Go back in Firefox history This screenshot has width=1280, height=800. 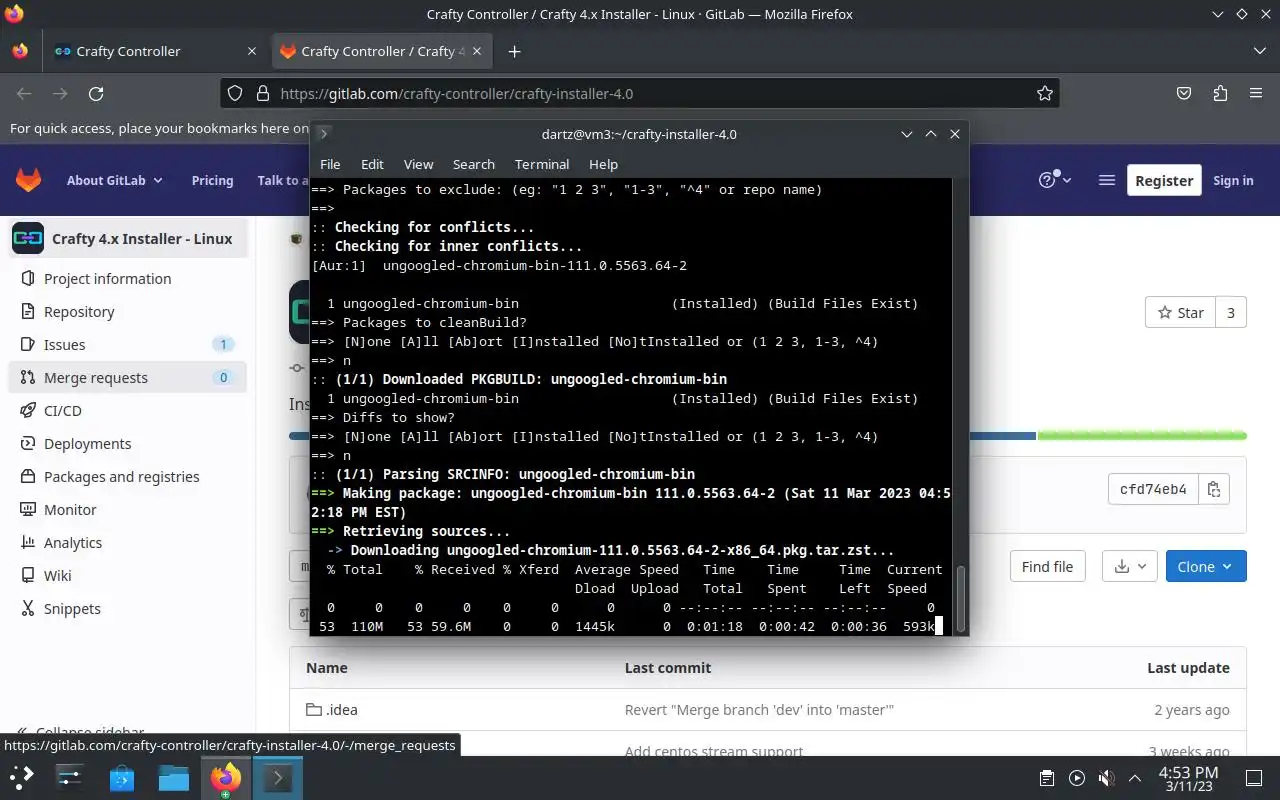24,93
